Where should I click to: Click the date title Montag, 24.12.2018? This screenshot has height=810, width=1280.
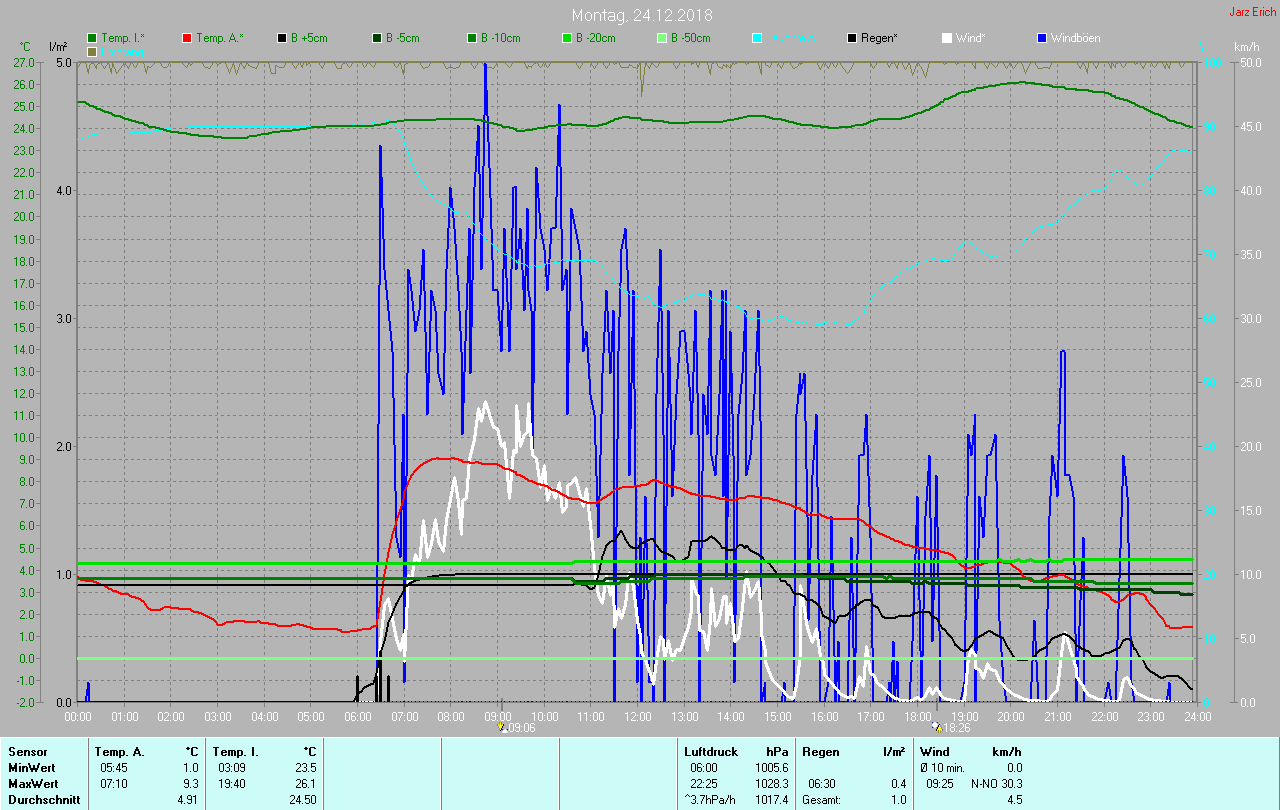pos(640,15)
